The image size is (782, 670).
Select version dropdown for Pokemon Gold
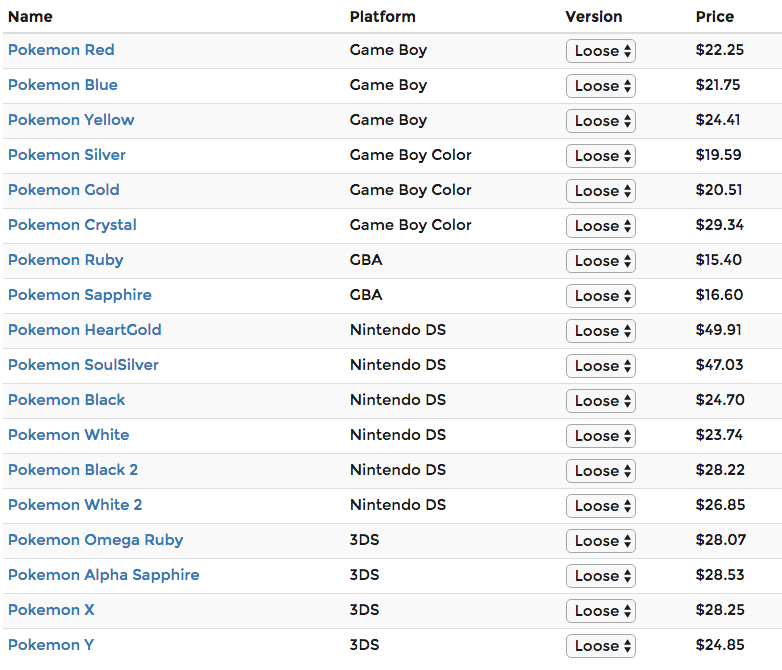(x=601, y=191)
